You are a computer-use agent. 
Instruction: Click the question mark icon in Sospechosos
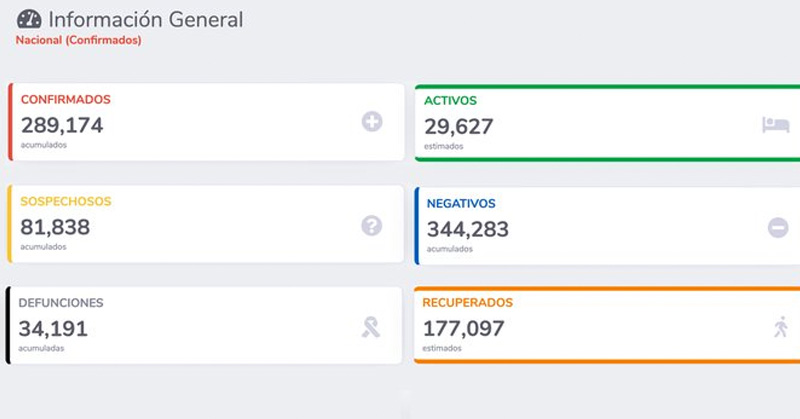(x=372, y=225)
